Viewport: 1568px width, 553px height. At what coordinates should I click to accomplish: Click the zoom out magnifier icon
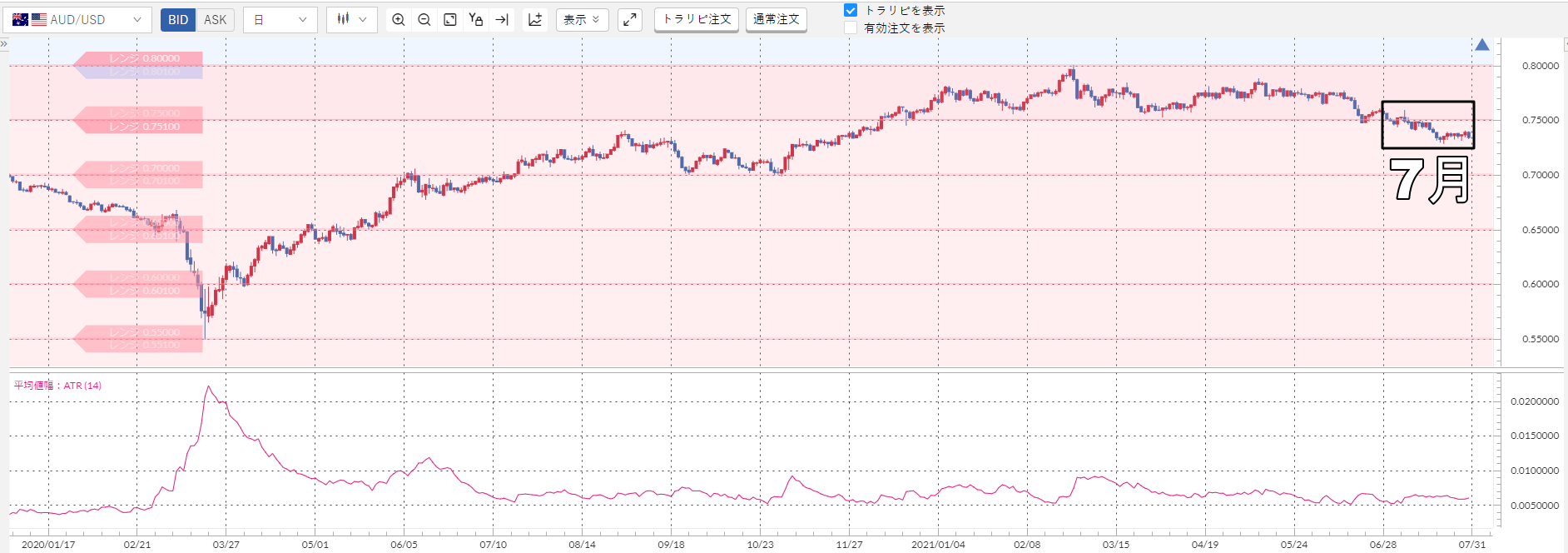tap(424, 20)
